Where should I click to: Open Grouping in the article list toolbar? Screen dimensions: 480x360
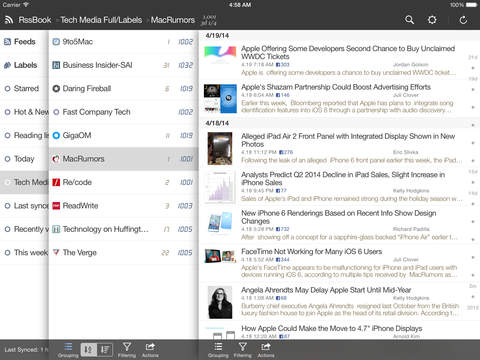218,350
